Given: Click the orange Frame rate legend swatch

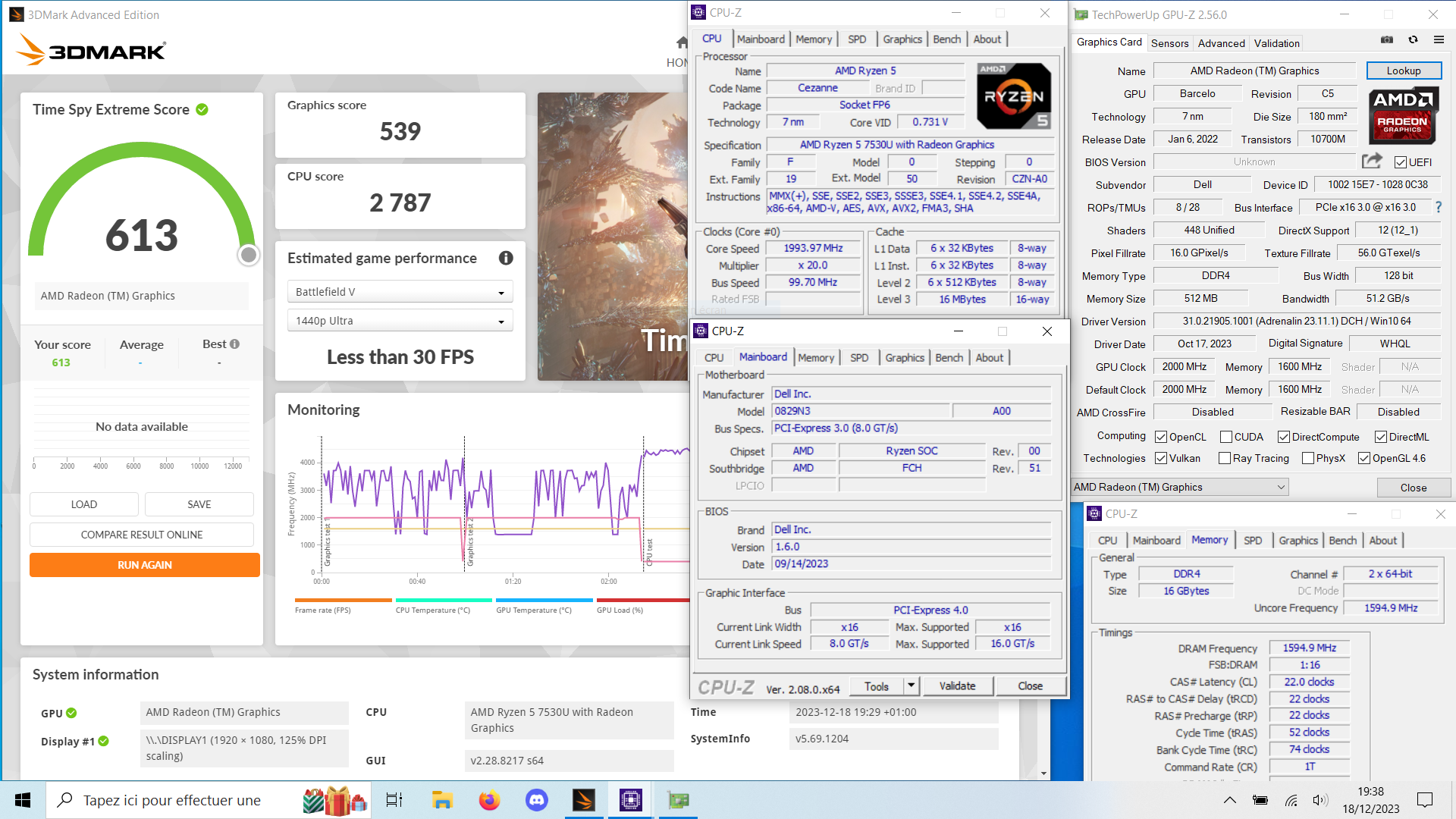Looking at the screenshot, I should coord(344,600).
